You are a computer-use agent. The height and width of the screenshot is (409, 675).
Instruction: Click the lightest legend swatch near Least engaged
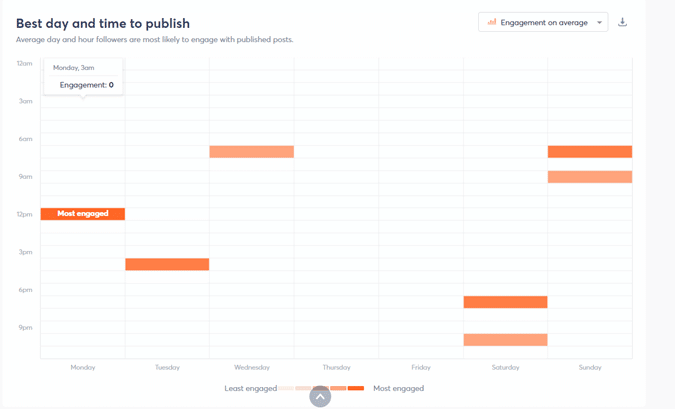[287, 388]
